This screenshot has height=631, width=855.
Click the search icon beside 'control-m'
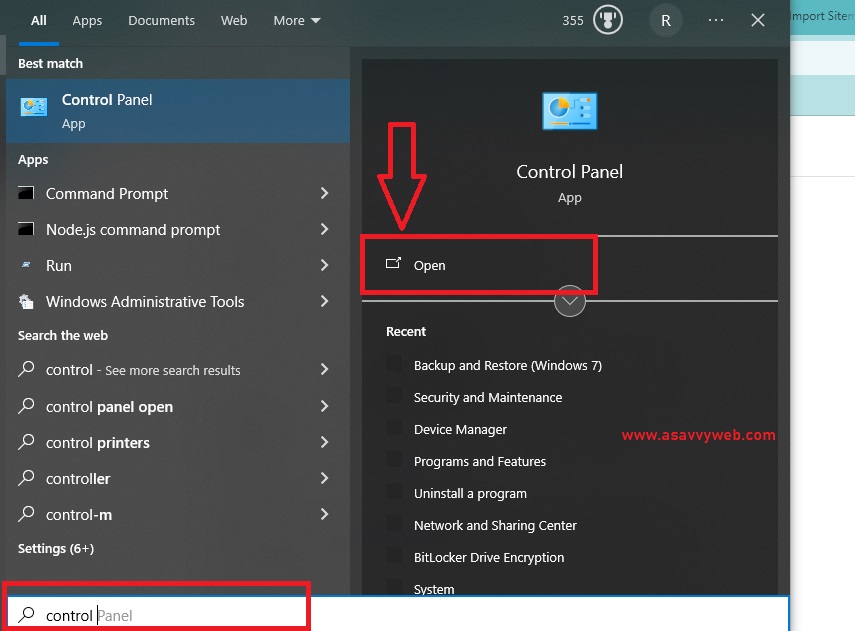tap(26, 514)
